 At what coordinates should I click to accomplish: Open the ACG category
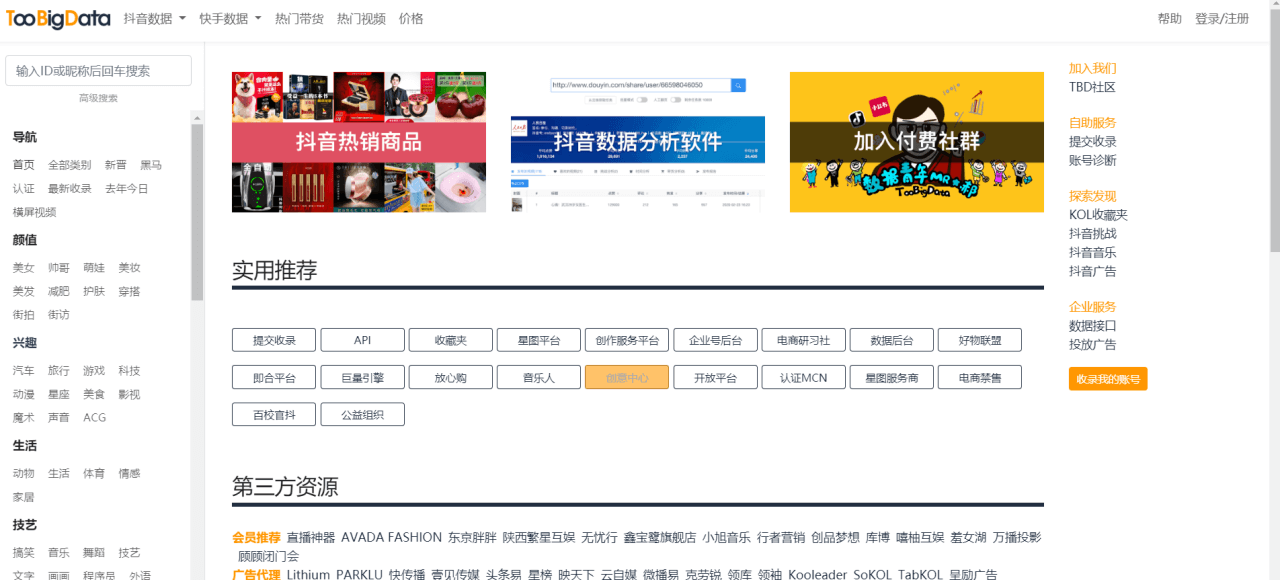pos(94,418)
